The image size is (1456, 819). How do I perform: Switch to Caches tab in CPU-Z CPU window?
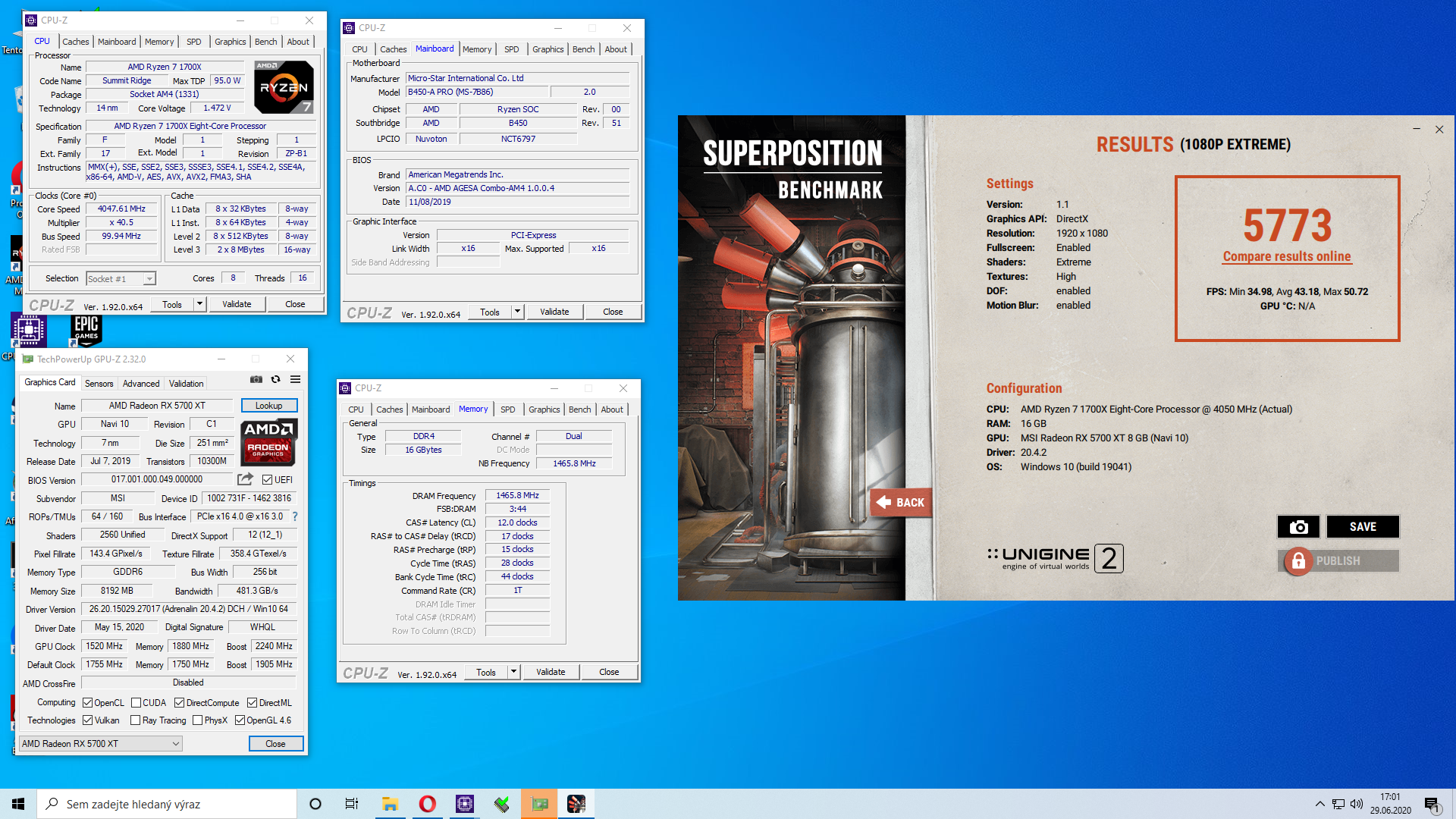(x=75, y=42)
